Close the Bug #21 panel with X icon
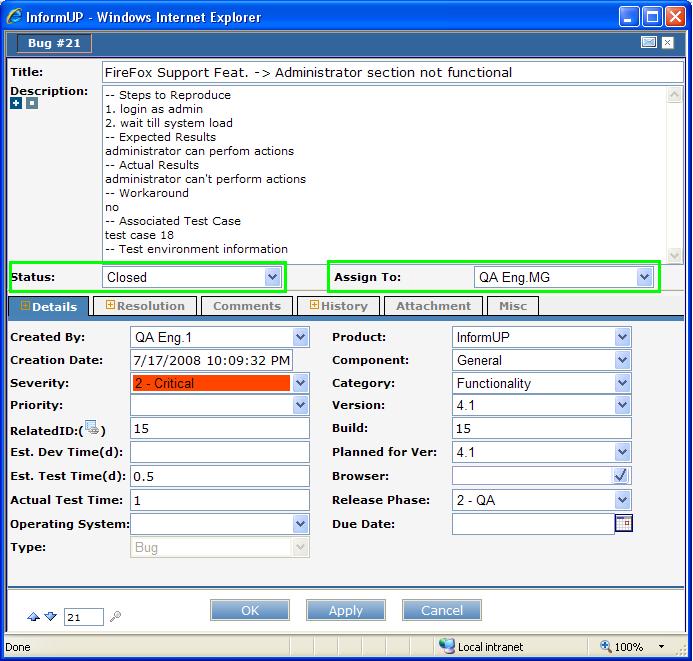The height and width of the screenshot is (661, 693). 668,42
